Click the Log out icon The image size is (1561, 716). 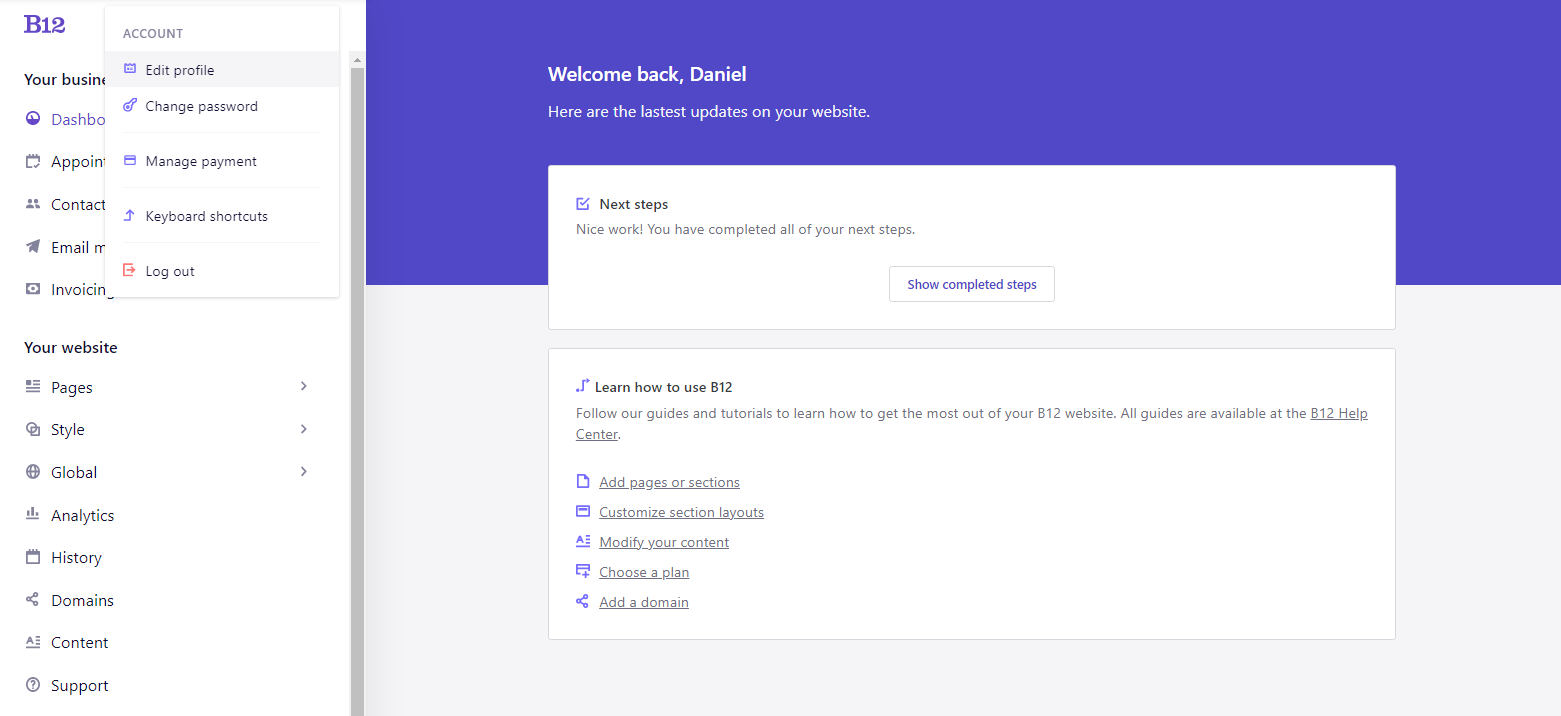pos(129,270)
